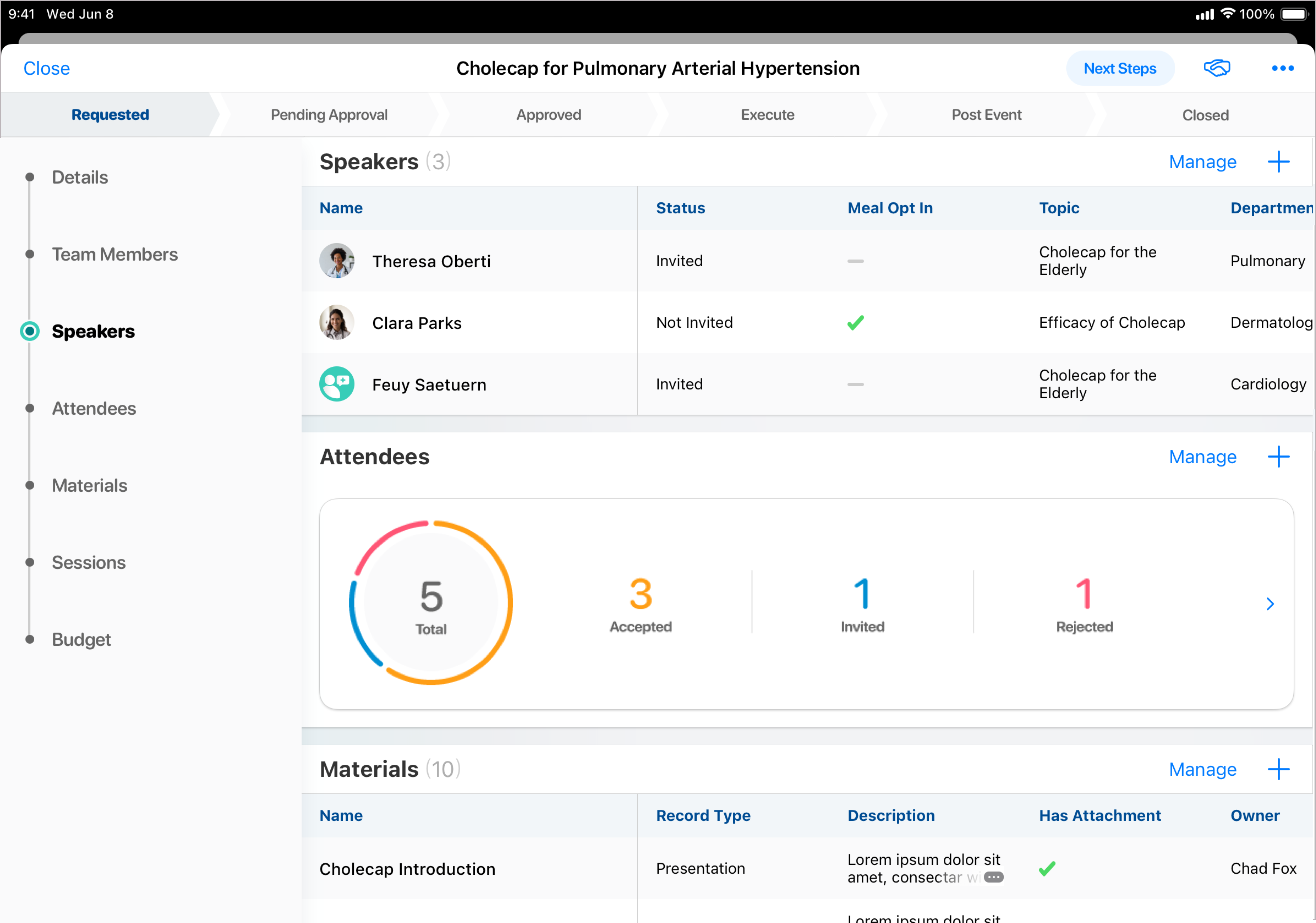Expand truncated description ellipsis for Cholecap Introduction
The image size is (1316, 923).
point(993,877)
